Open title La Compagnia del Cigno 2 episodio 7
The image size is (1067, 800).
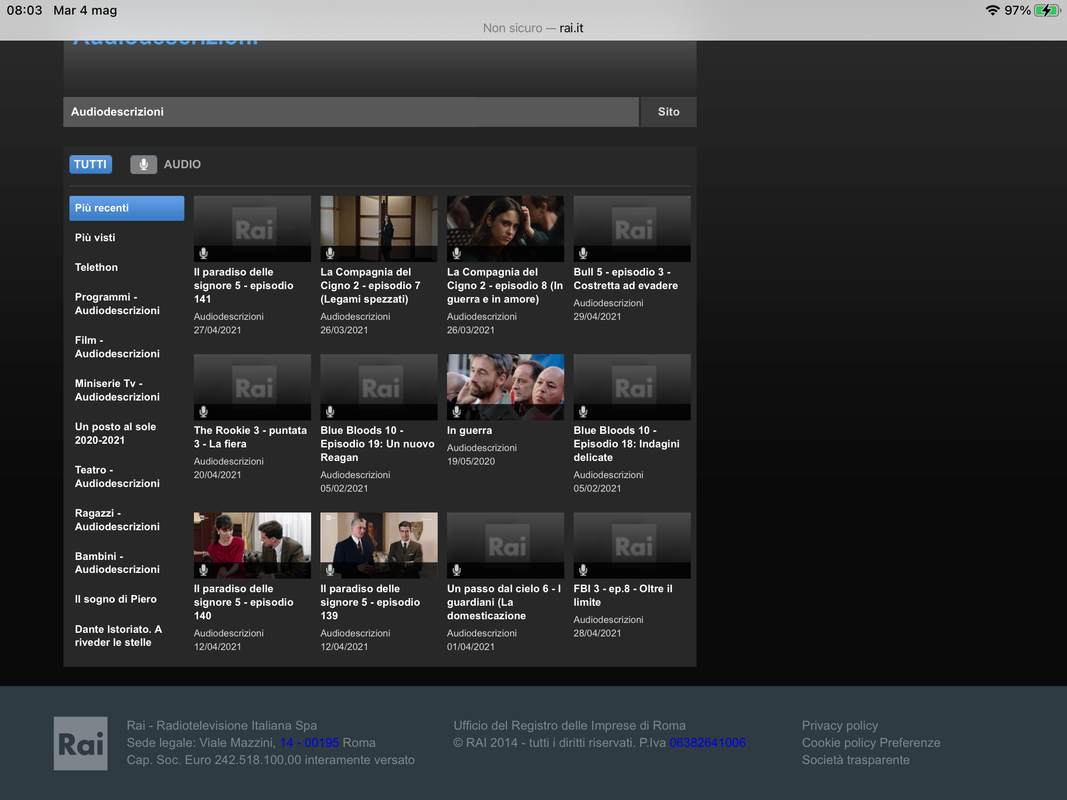pyautogui.click(x=370, y=286)
